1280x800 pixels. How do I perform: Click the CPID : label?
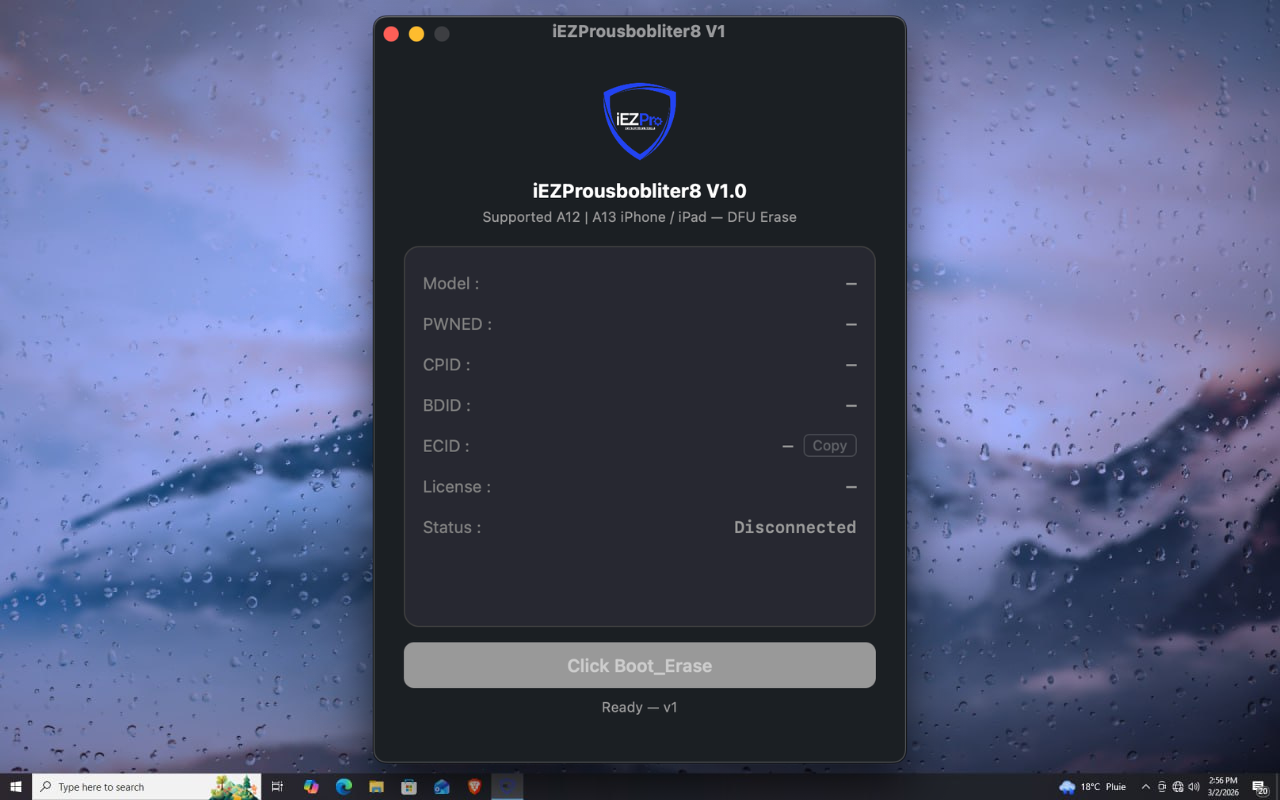(x=446, y=365)
